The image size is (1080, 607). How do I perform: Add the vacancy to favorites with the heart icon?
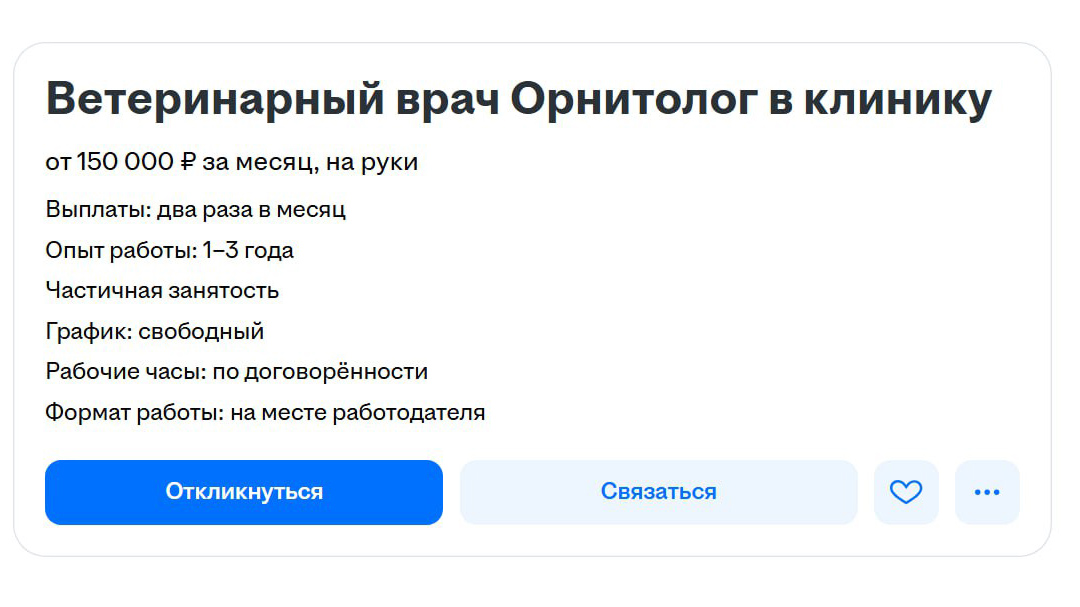click(906, 492)
